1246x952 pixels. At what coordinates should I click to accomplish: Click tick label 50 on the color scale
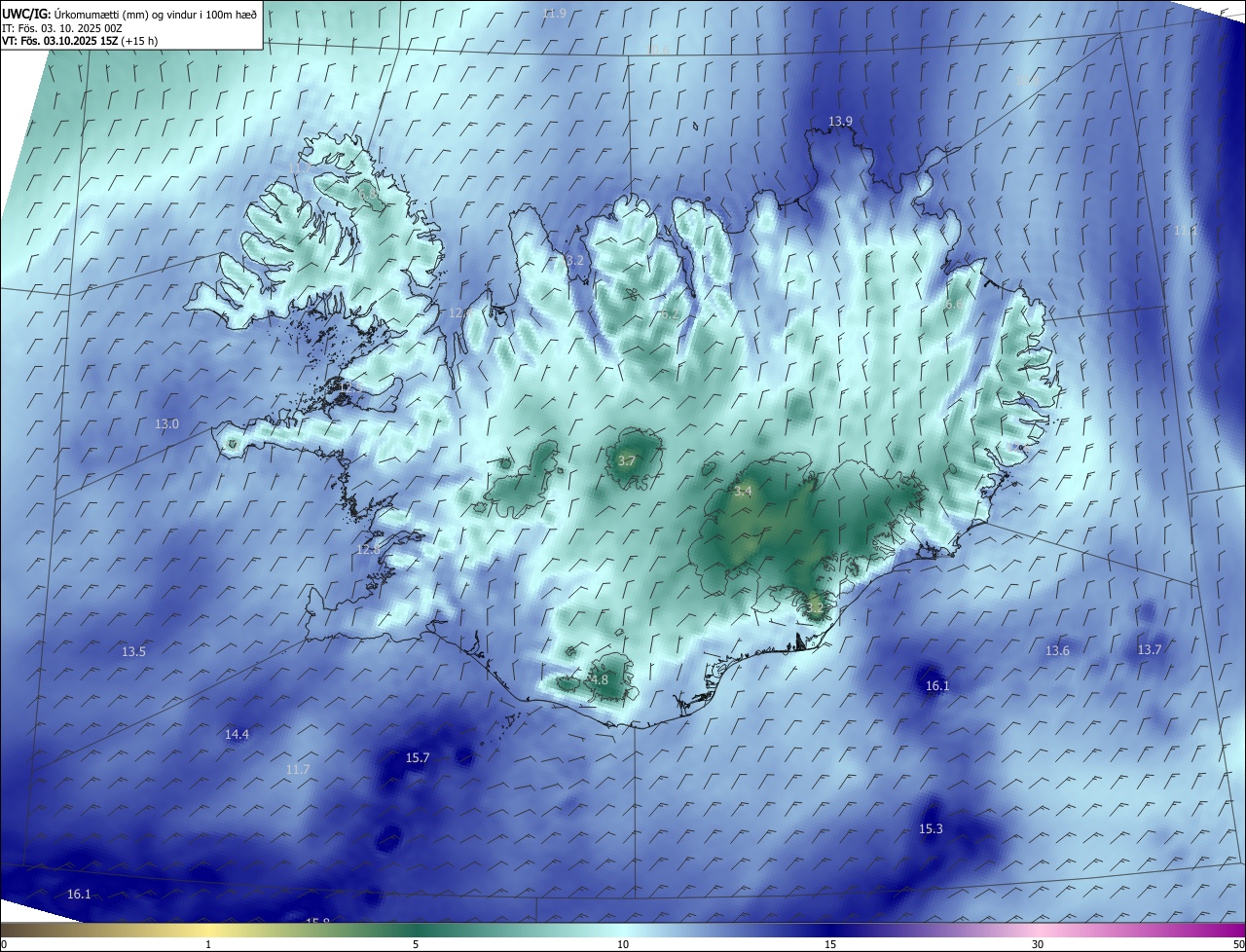coord(1238,944)
